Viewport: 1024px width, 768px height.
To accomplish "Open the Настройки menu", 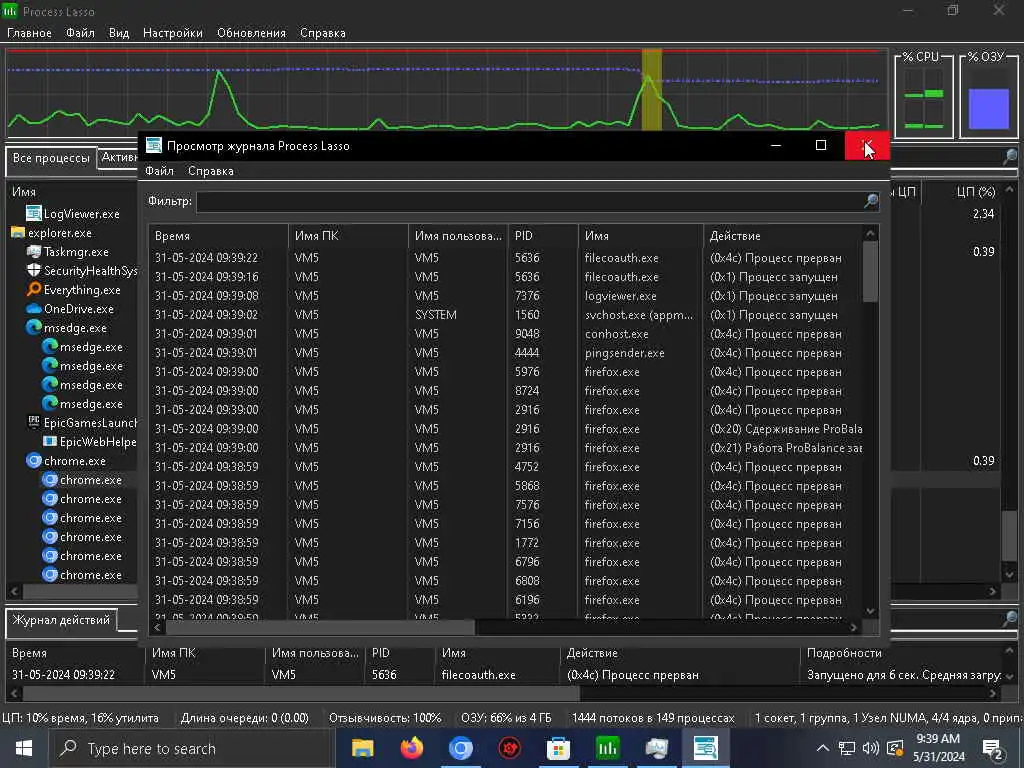I will coord(172,33).
